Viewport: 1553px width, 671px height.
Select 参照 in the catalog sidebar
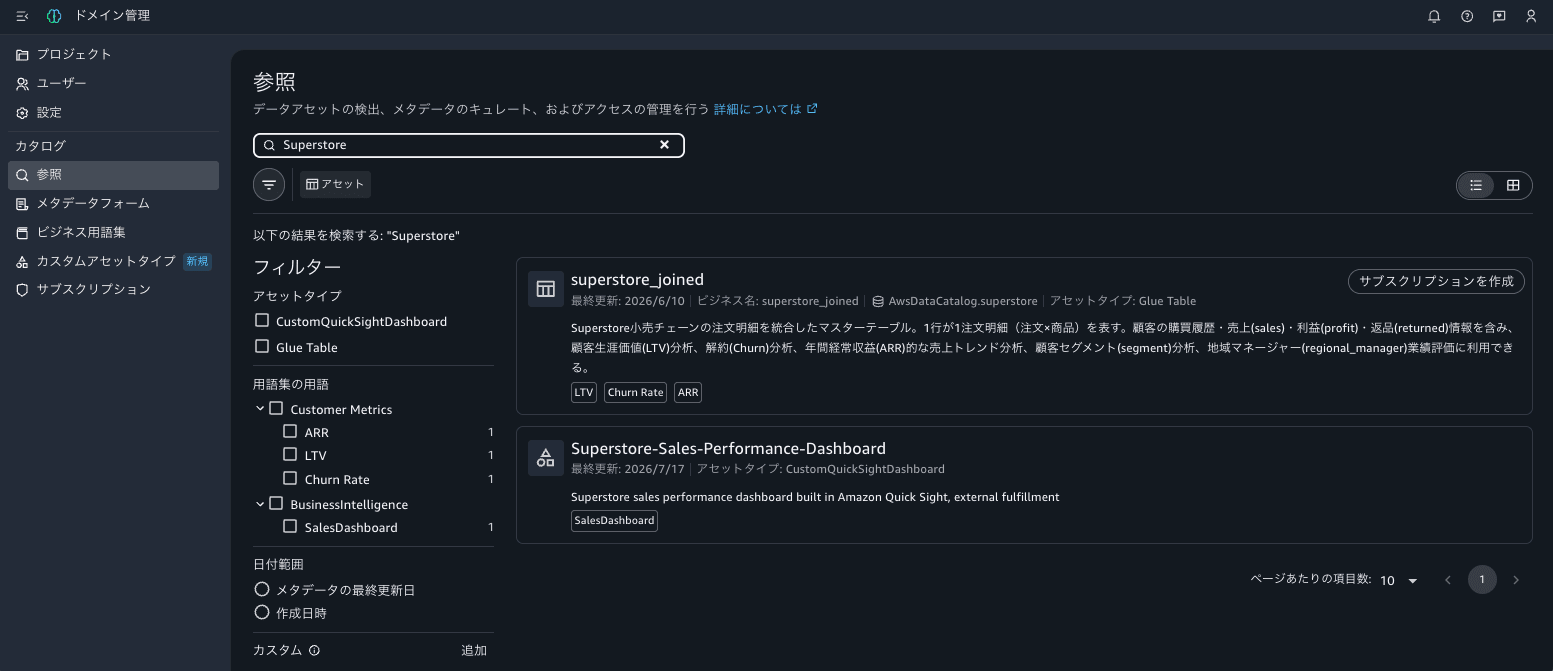click(x=113, y=175)
